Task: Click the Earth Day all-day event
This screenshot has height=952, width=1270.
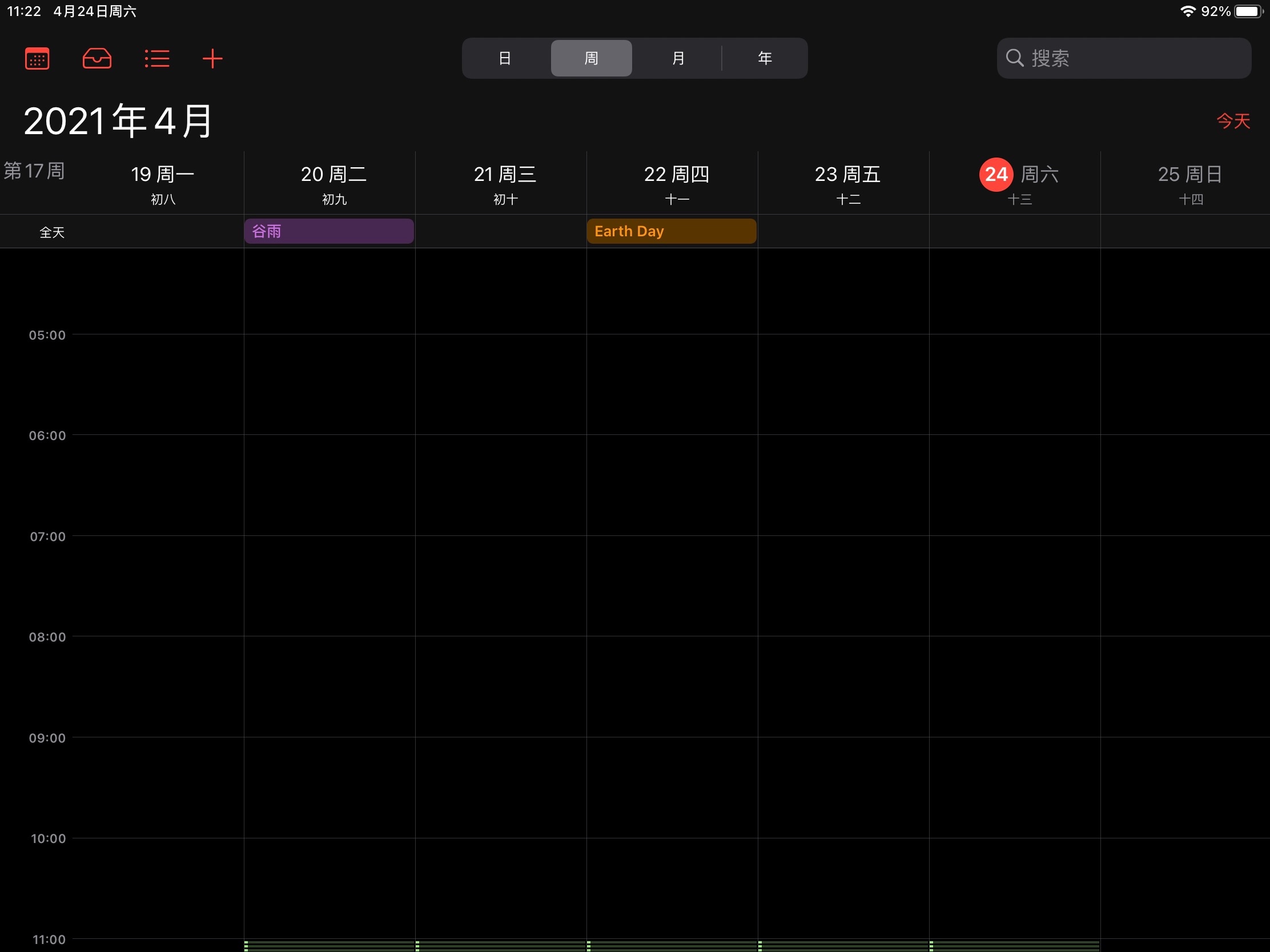Action: [x=672, y=231]
